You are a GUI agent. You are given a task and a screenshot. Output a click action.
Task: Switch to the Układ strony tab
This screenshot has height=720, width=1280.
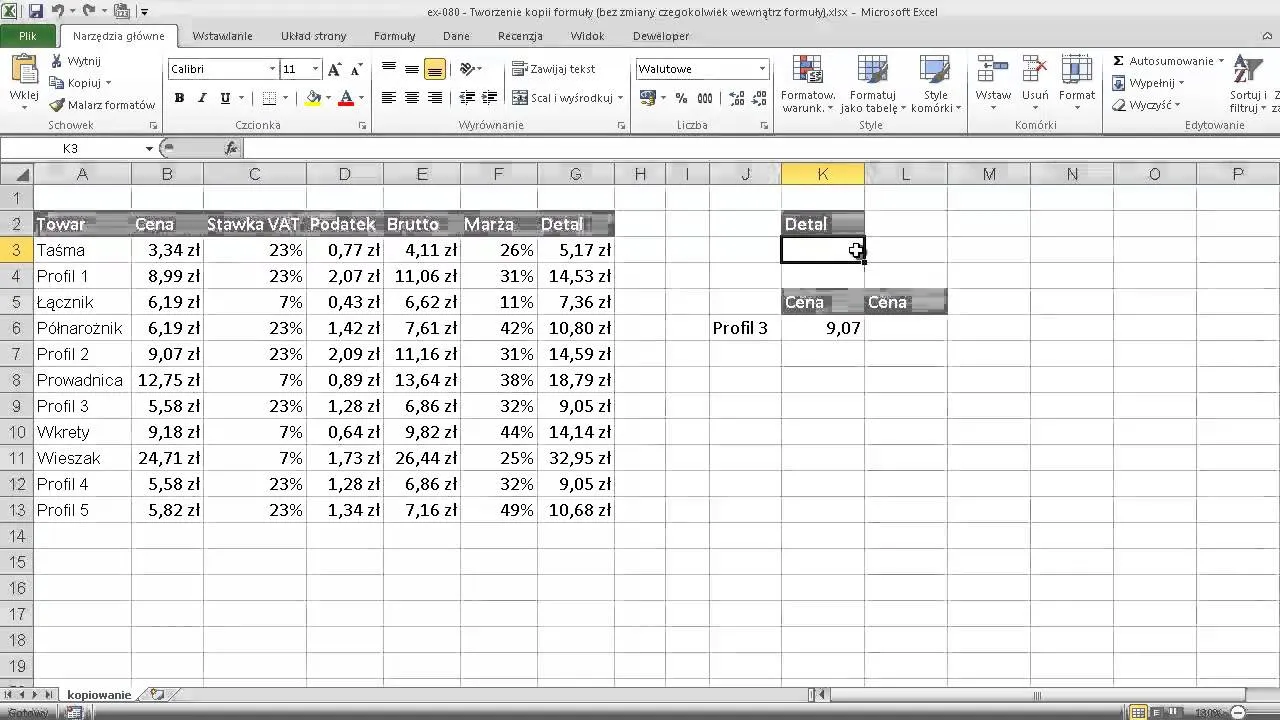pos(313,36)
